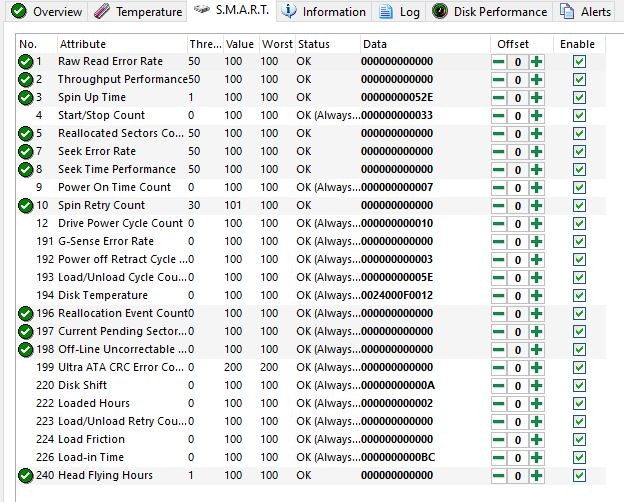This screenshot has width=624, height=502.
Task: Decrease offset for Power off Retract Cycle
Action: point(499,260)
